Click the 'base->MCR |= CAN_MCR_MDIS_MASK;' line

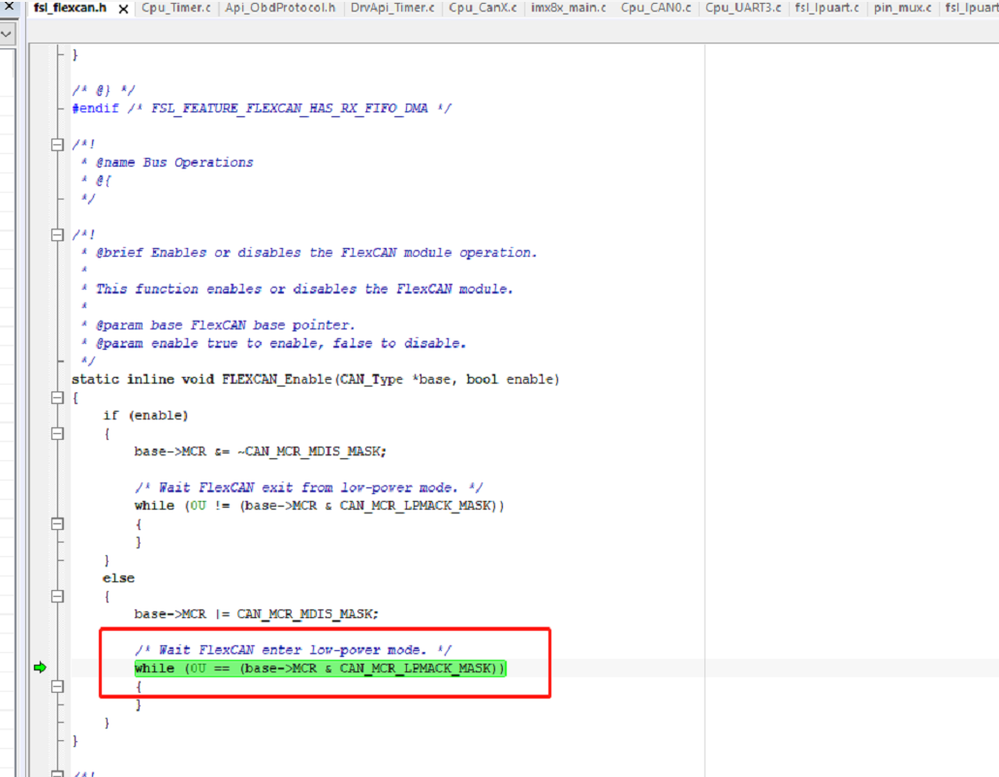tap(256, 614)
